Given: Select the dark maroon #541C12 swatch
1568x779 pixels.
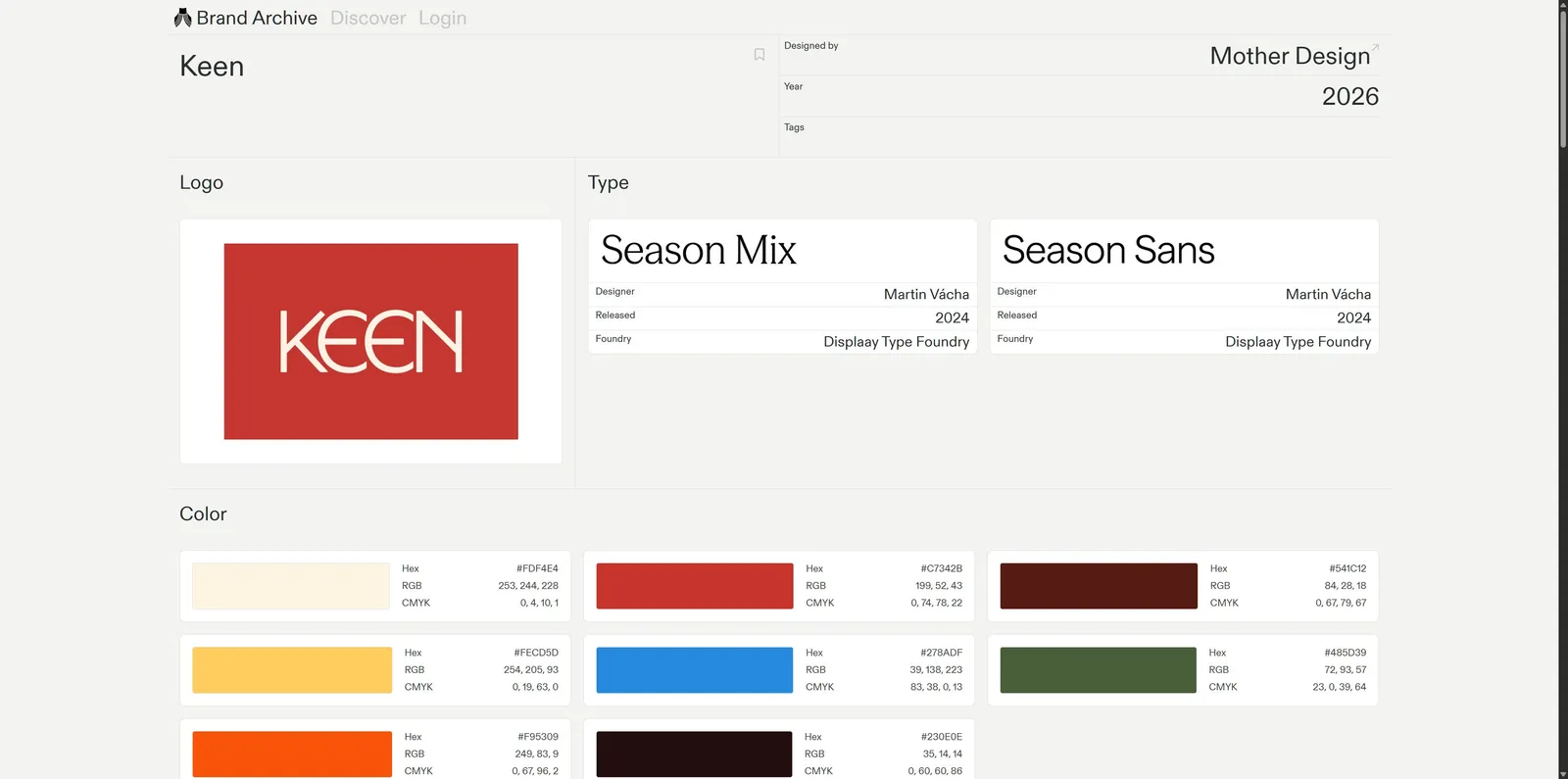Looking at the screenshot, I should point(1099,586).
